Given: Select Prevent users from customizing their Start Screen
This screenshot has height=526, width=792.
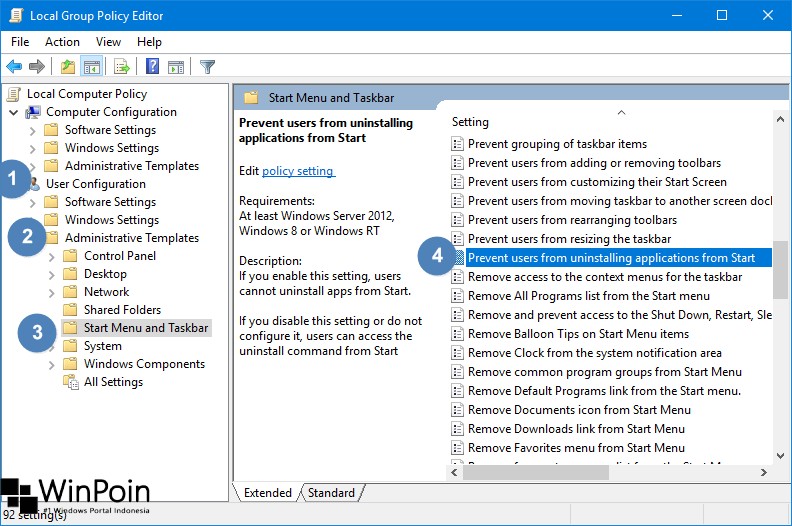Looking at the screenshot, I should point(597,182).
